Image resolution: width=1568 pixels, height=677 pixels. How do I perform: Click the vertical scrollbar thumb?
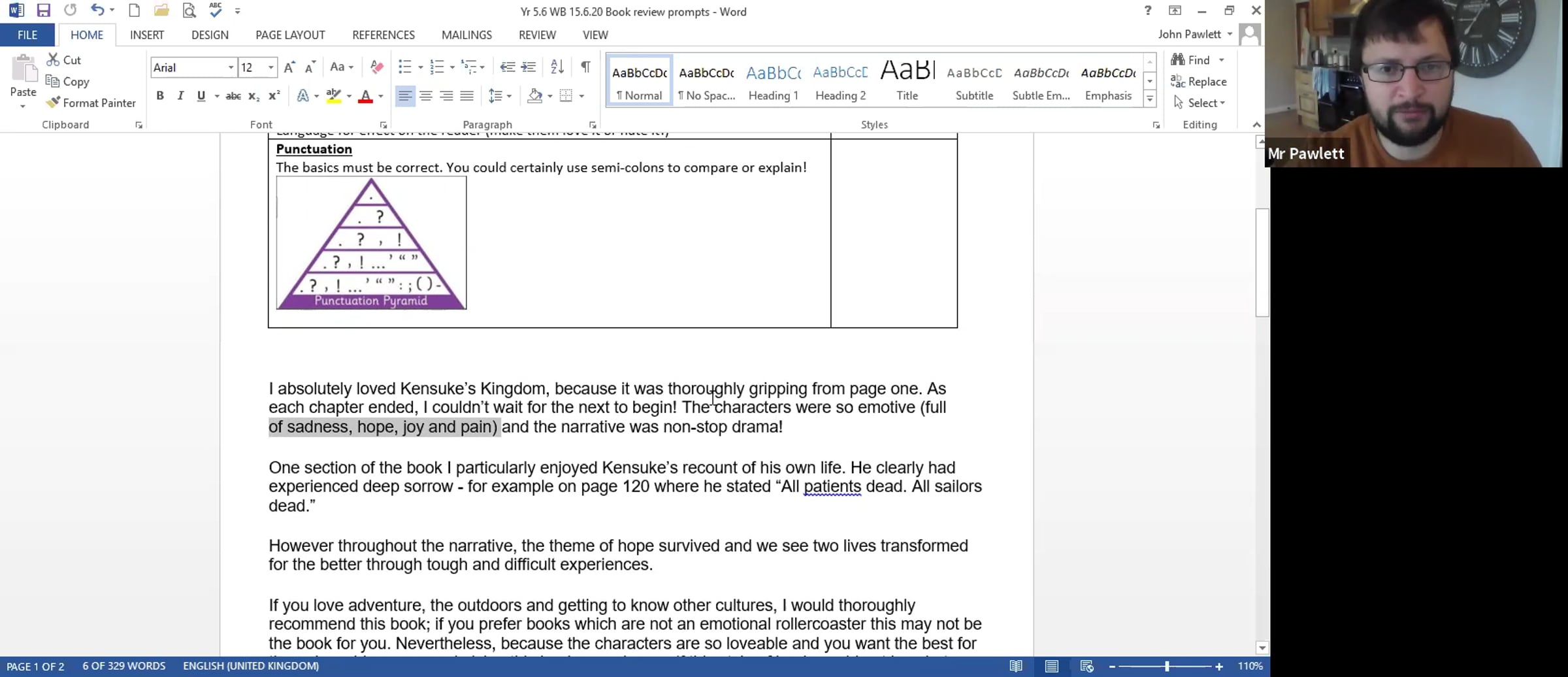pos(1262,263)
